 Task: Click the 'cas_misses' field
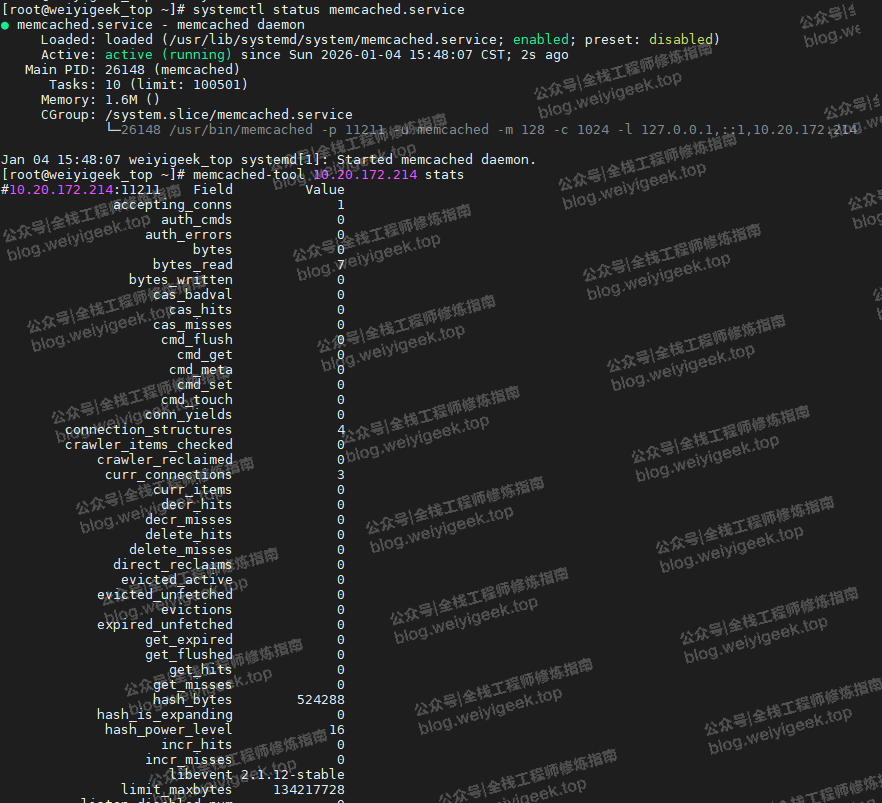(x=192, y=325)
